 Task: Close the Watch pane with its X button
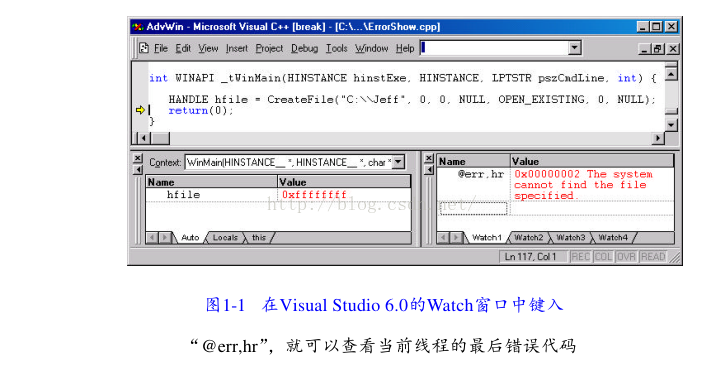click(x=429, y=158)
